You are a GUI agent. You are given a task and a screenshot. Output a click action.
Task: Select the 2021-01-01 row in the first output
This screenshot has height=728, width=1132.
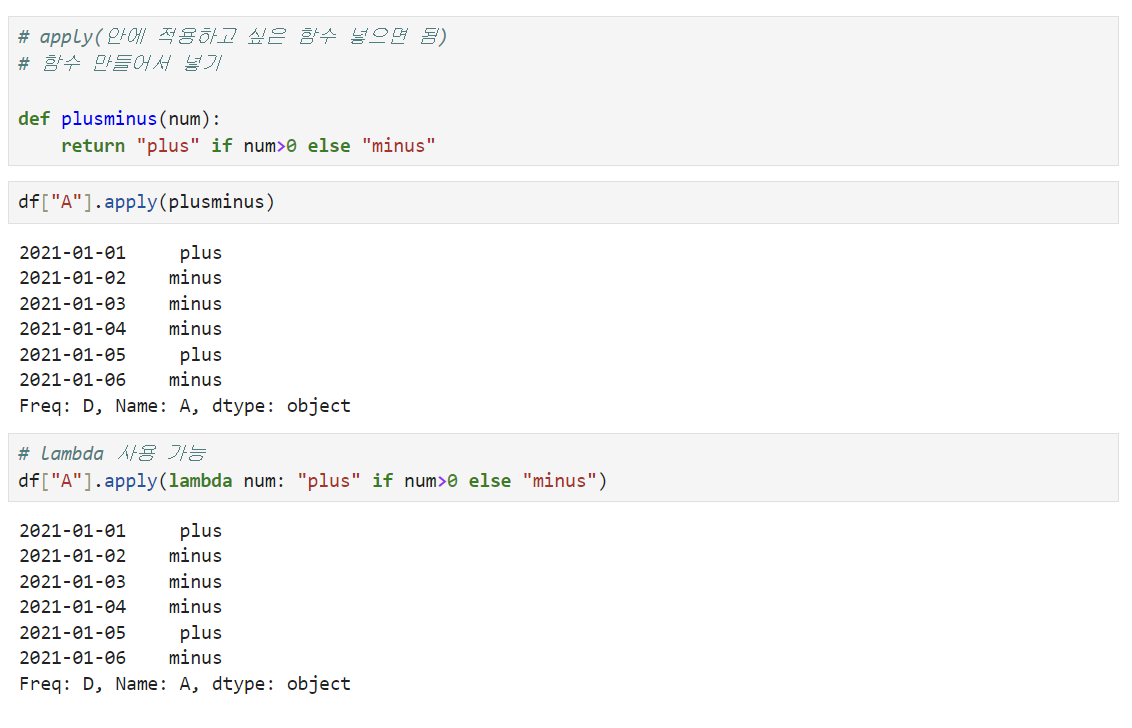pos(121,253)
